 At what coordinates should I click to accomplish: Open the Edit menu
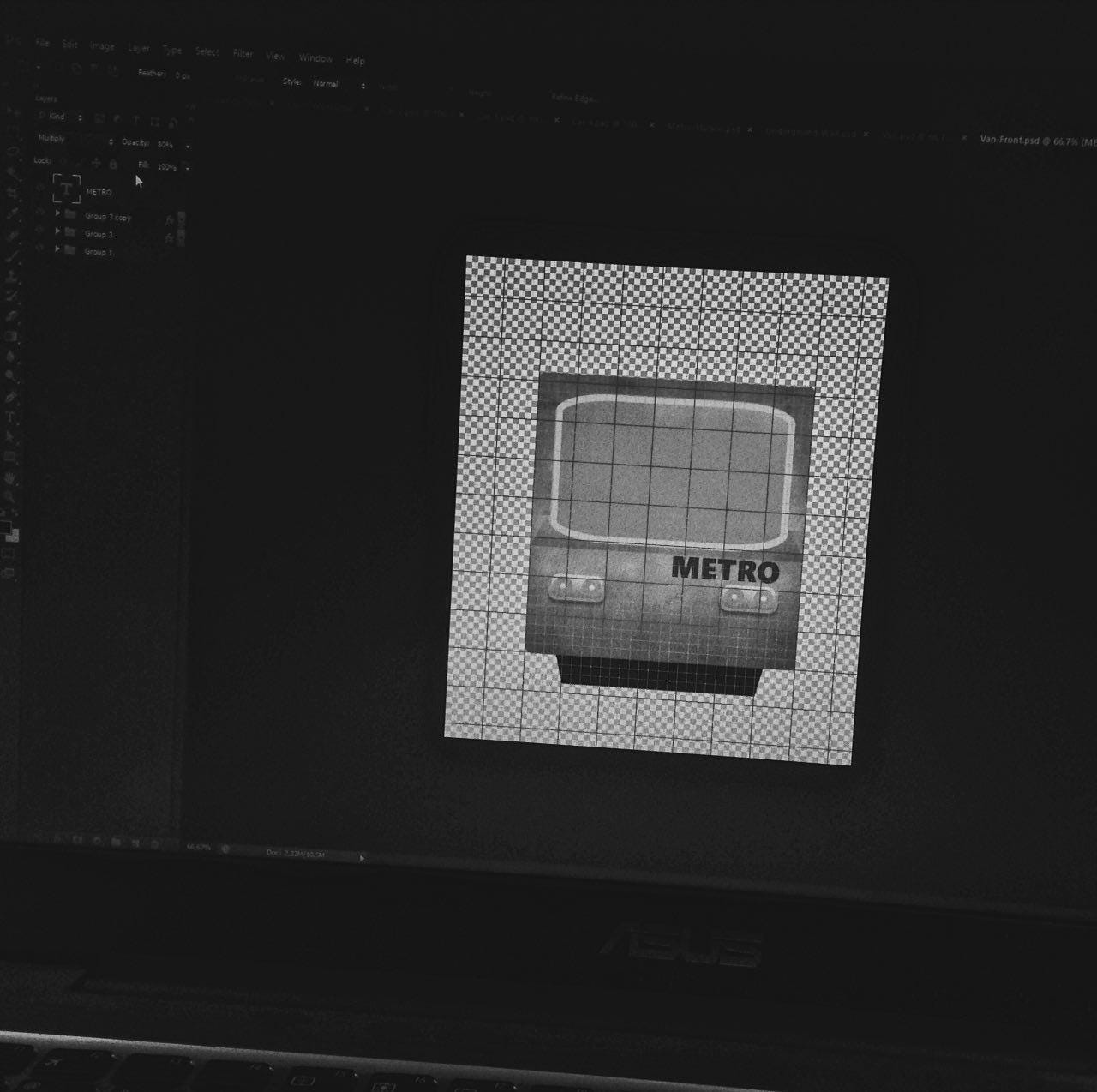pyautogui.click(x=69, y=44)
